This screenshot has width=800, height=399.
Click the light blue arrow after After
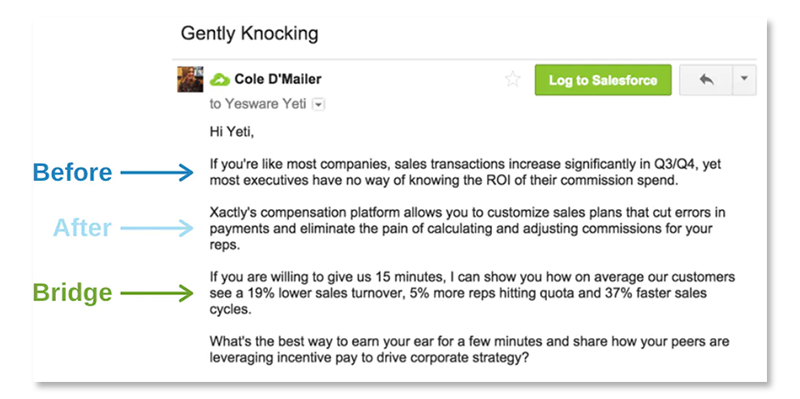[157, 229]
